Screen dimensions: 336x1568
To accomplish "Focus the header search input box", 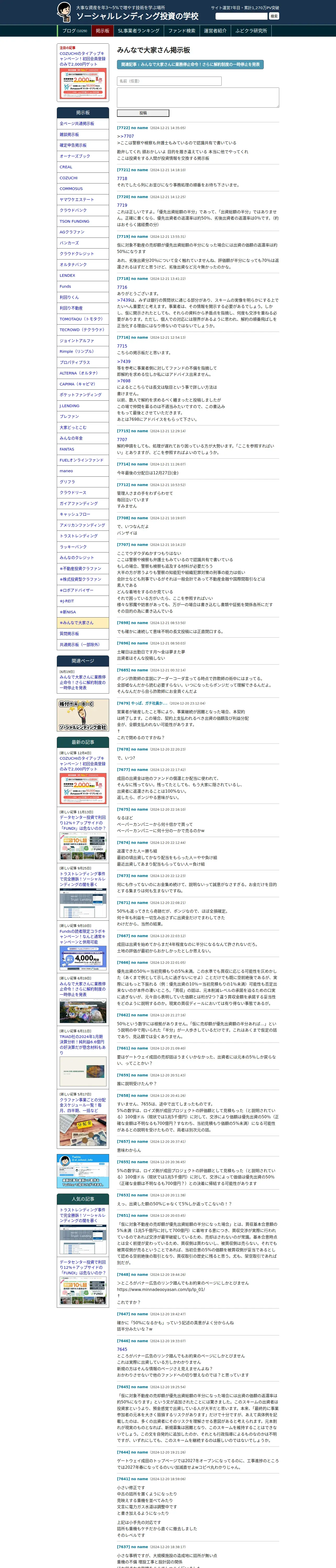I will 242,16.
